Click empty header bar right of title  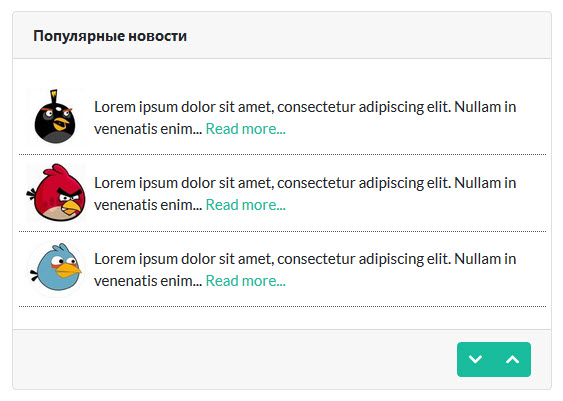point(366,36)
